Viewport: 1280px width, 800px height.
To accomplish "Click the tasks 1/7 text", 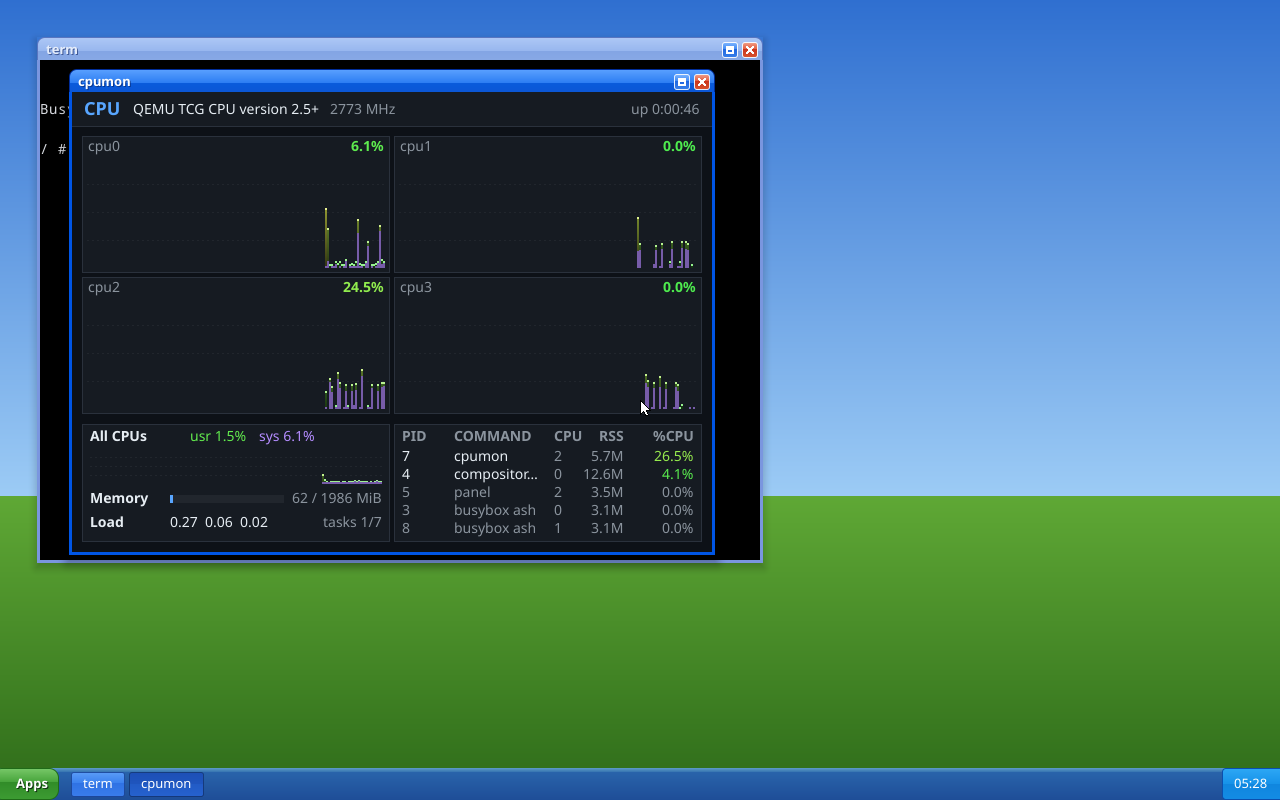I will click(352, 522).
